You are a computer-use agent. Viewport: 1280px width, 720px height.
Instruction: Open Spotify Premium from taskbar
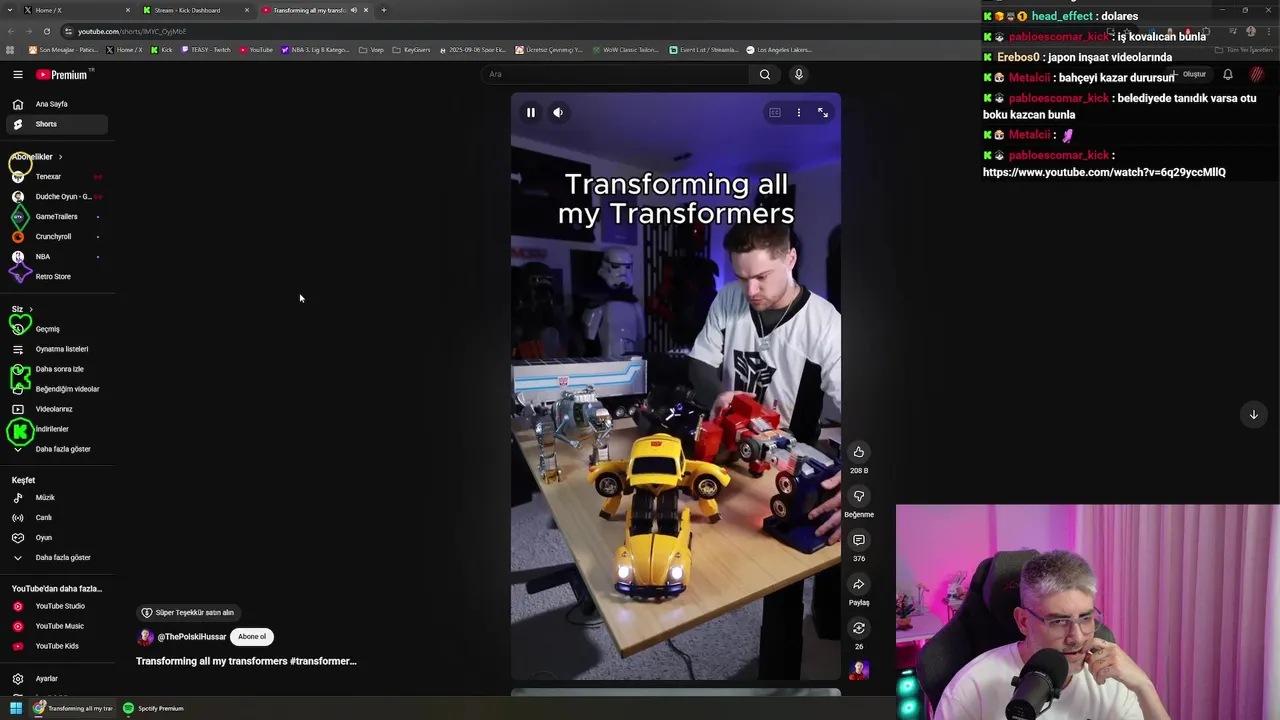(x=154, y=708)
